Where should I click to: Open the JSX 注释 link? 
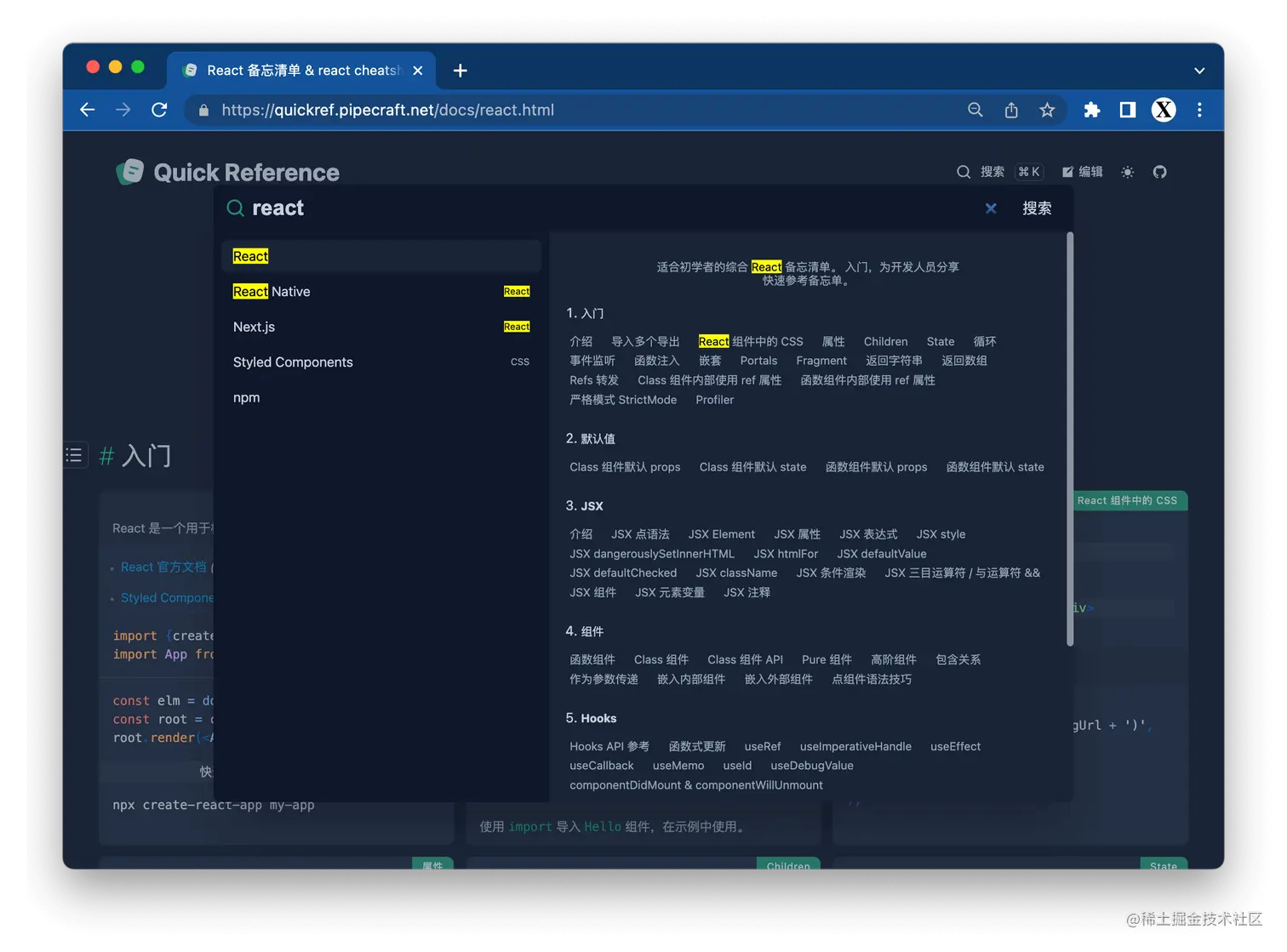tap(746, 593)
